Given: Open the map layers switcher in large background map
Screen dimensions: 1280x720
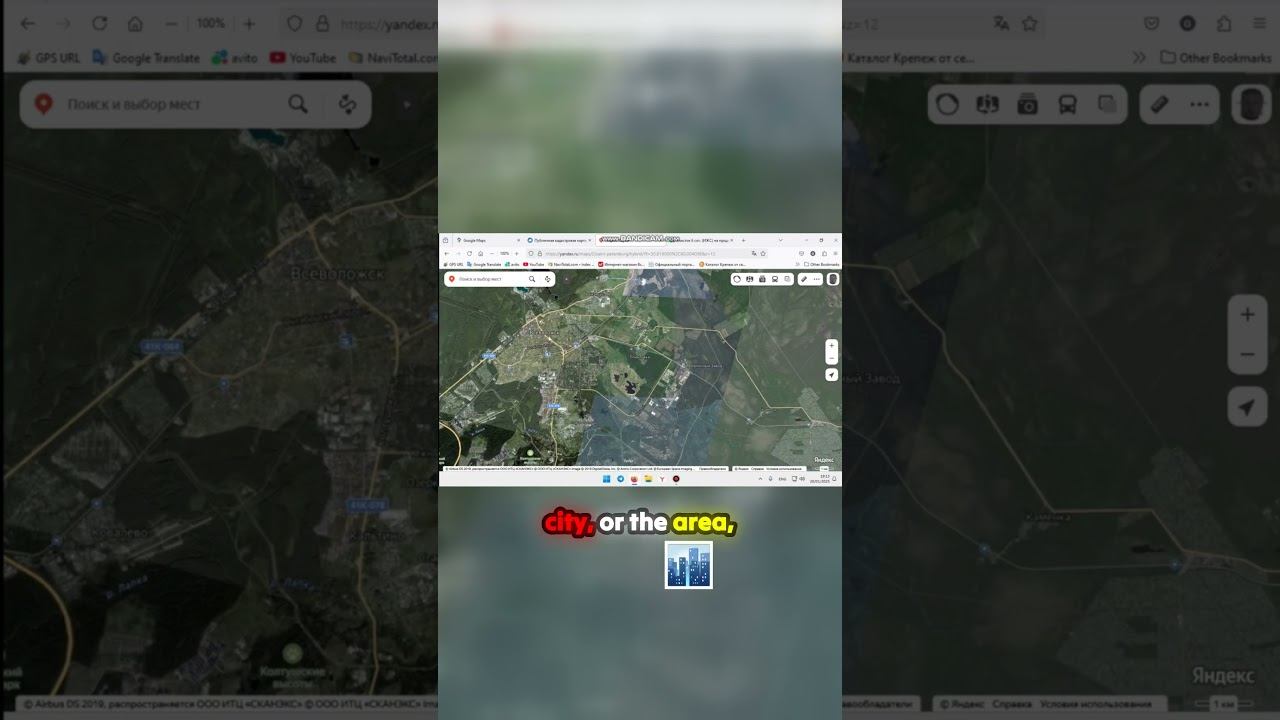Looking at the screenshot, I should coord(1107,104).
